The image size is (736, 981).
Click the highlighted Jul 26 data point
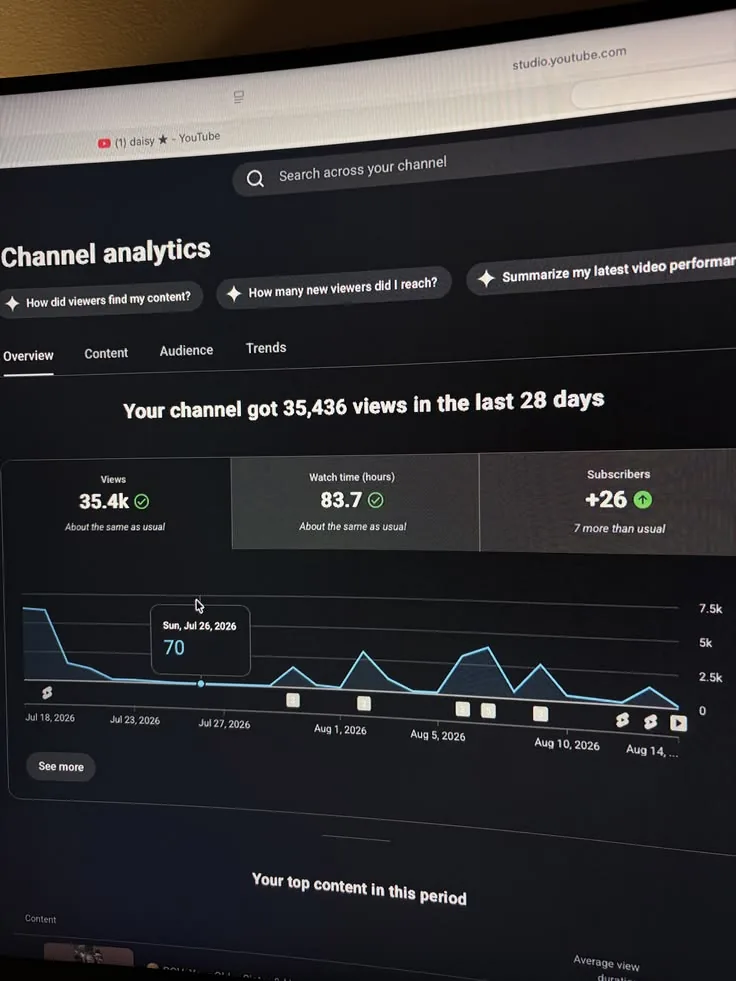point(201,684)
